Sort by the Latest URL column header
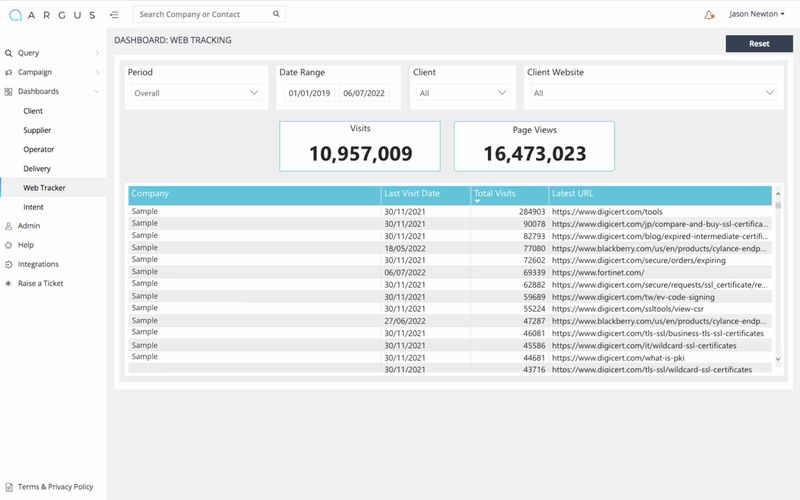 coord(660,195)
